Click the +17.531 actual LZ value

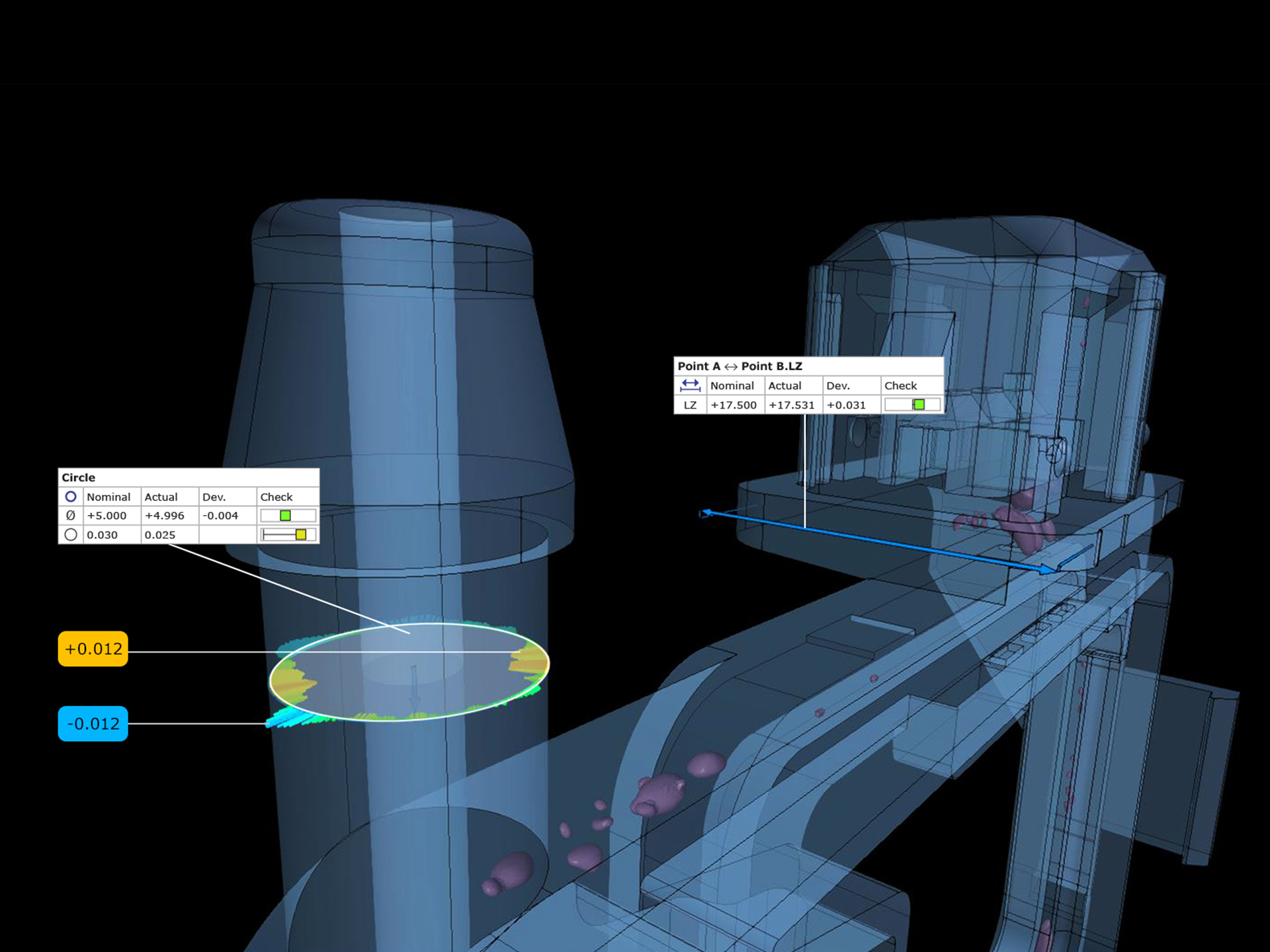[791, 405]
